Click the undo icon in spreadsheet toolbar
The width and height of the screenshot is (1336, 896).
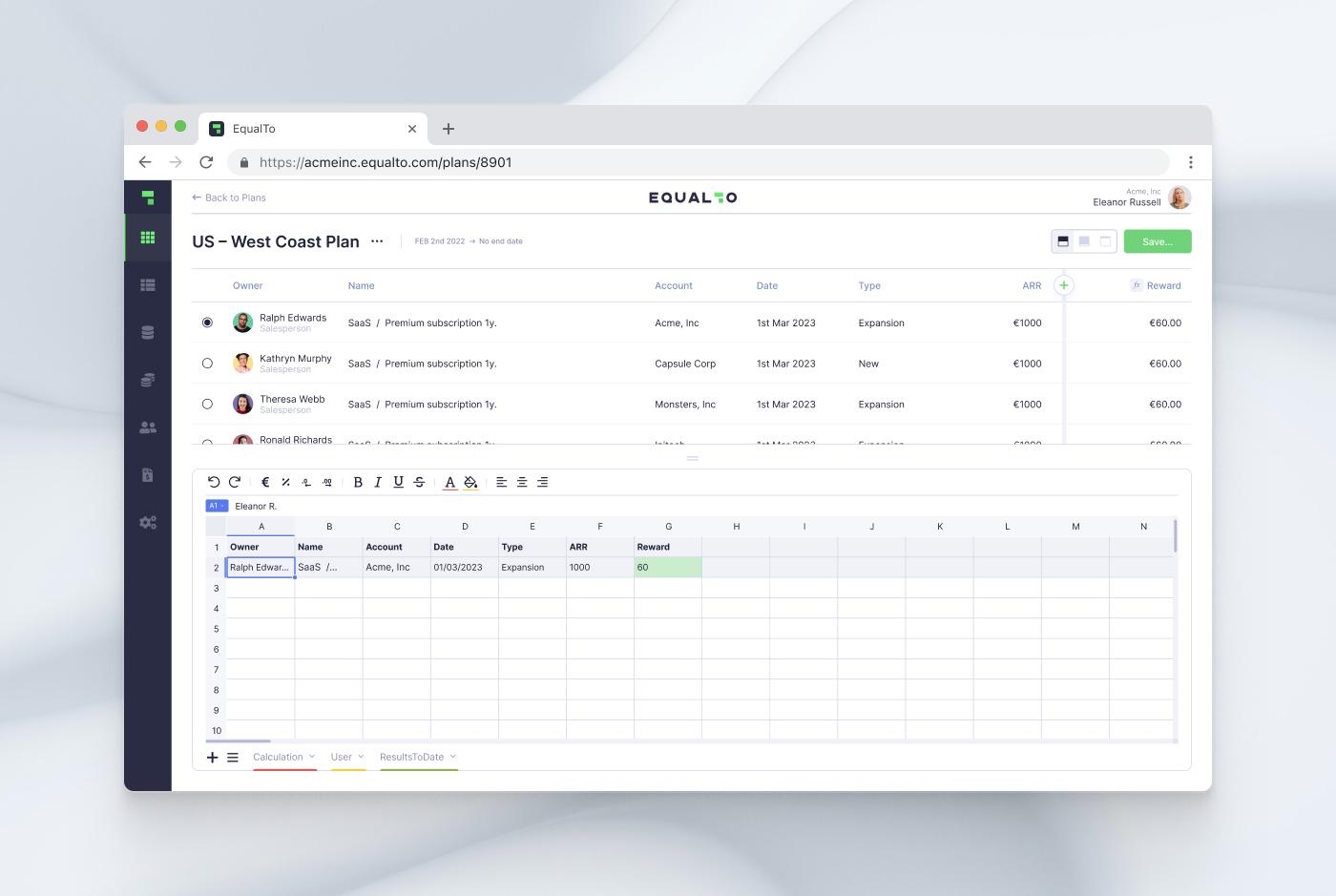[x=214, y=482]
